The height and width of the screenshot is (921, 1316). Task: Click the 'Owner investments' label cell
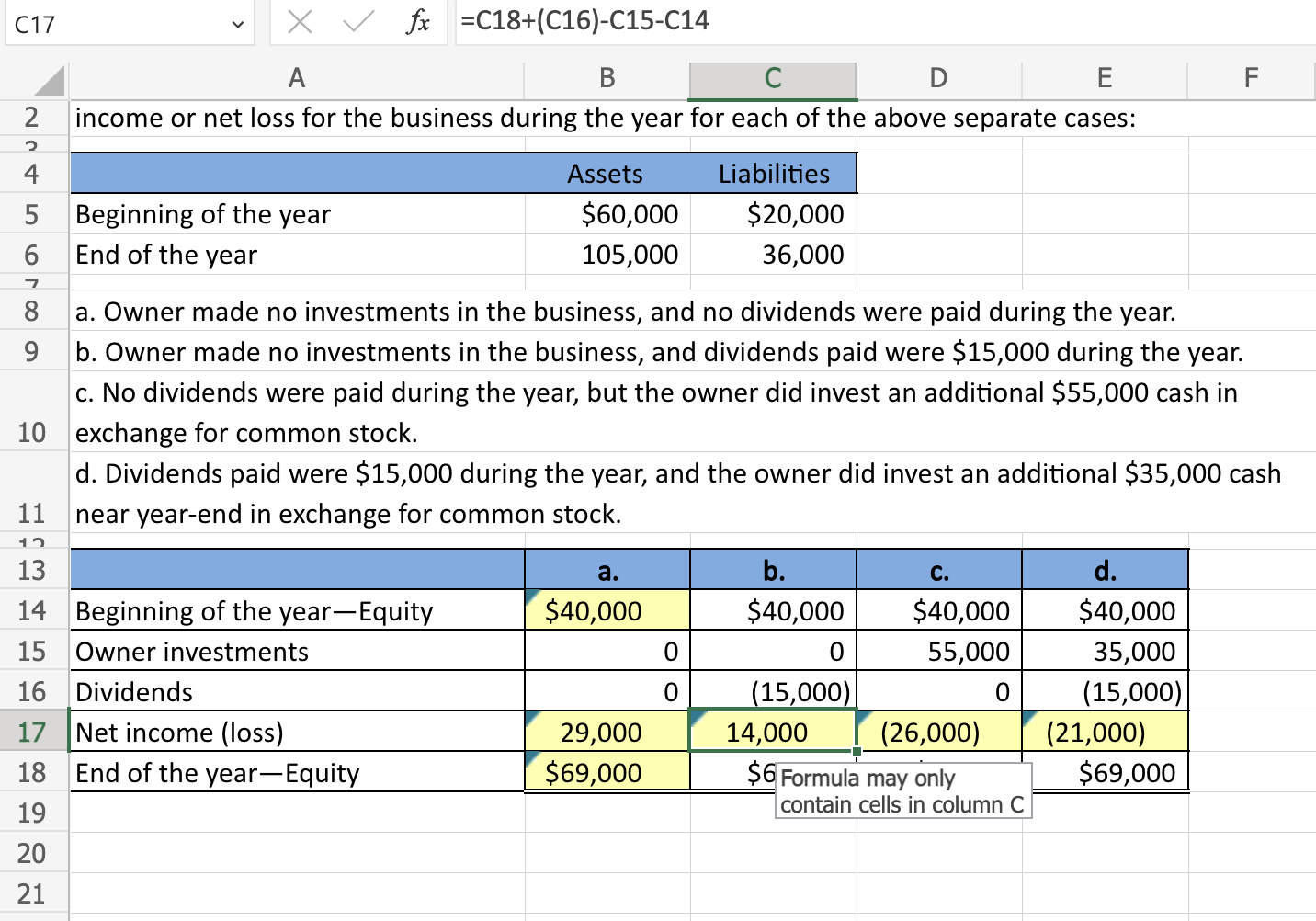(297, 651)
